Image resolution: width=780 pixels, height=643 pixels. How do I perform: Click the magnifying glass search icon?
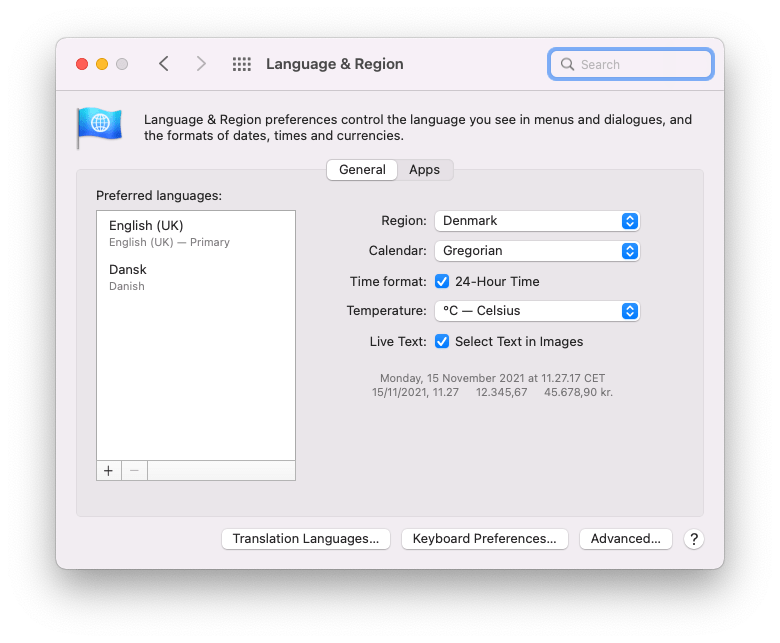pos(567,64)
